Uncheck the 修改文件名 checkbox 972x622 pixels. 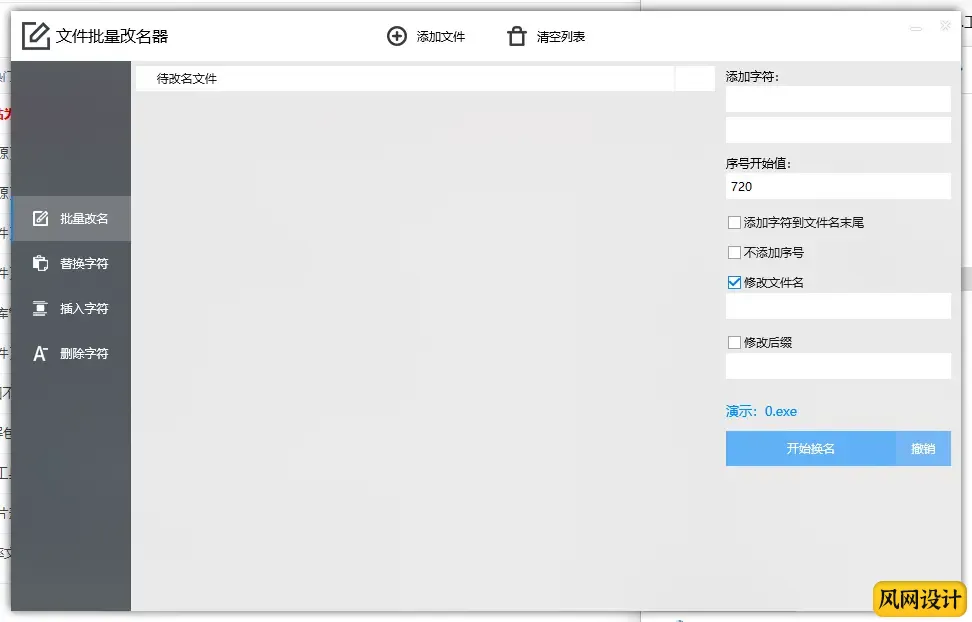pos(735,283)
